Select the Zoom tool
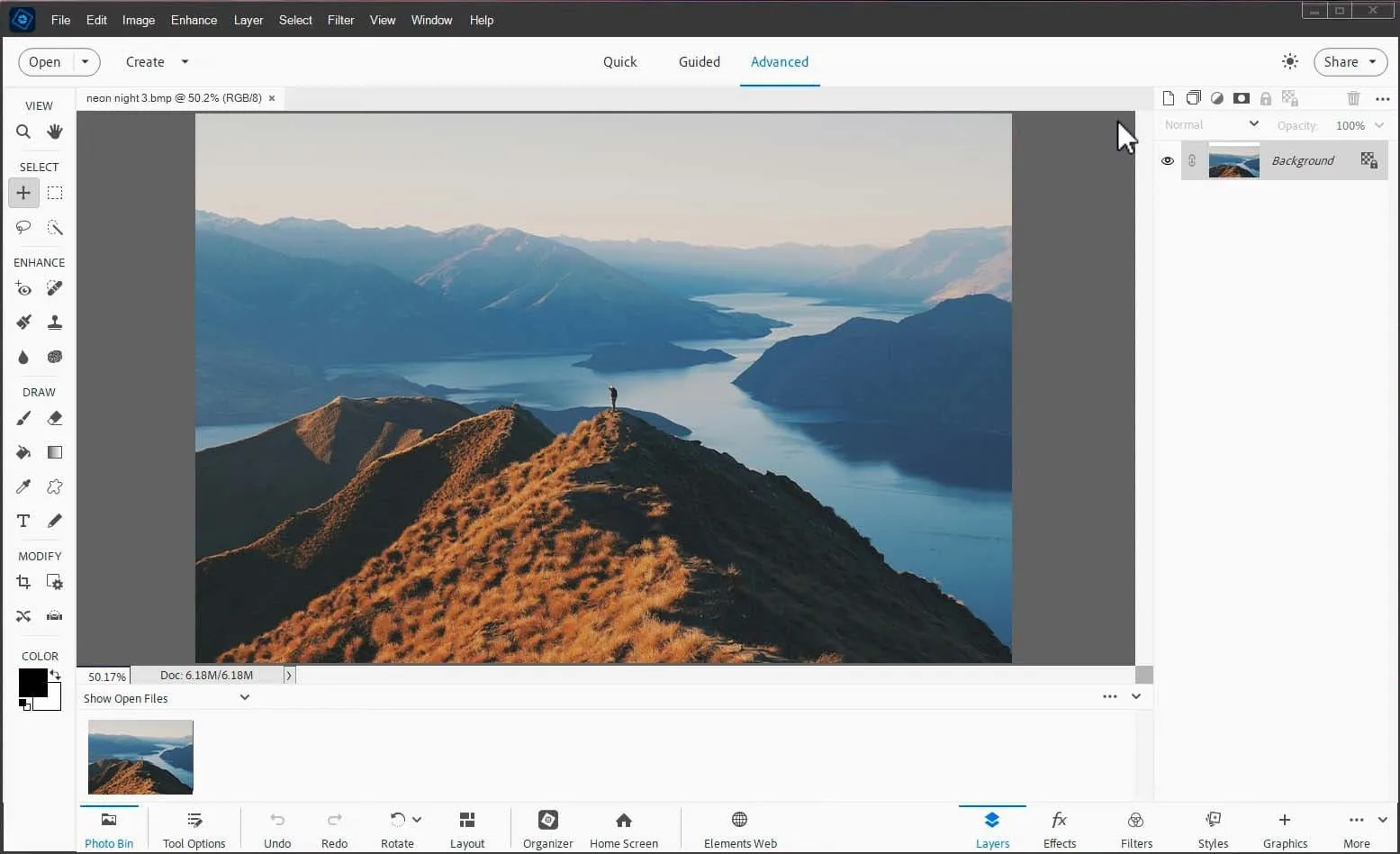 click(23, 132)
